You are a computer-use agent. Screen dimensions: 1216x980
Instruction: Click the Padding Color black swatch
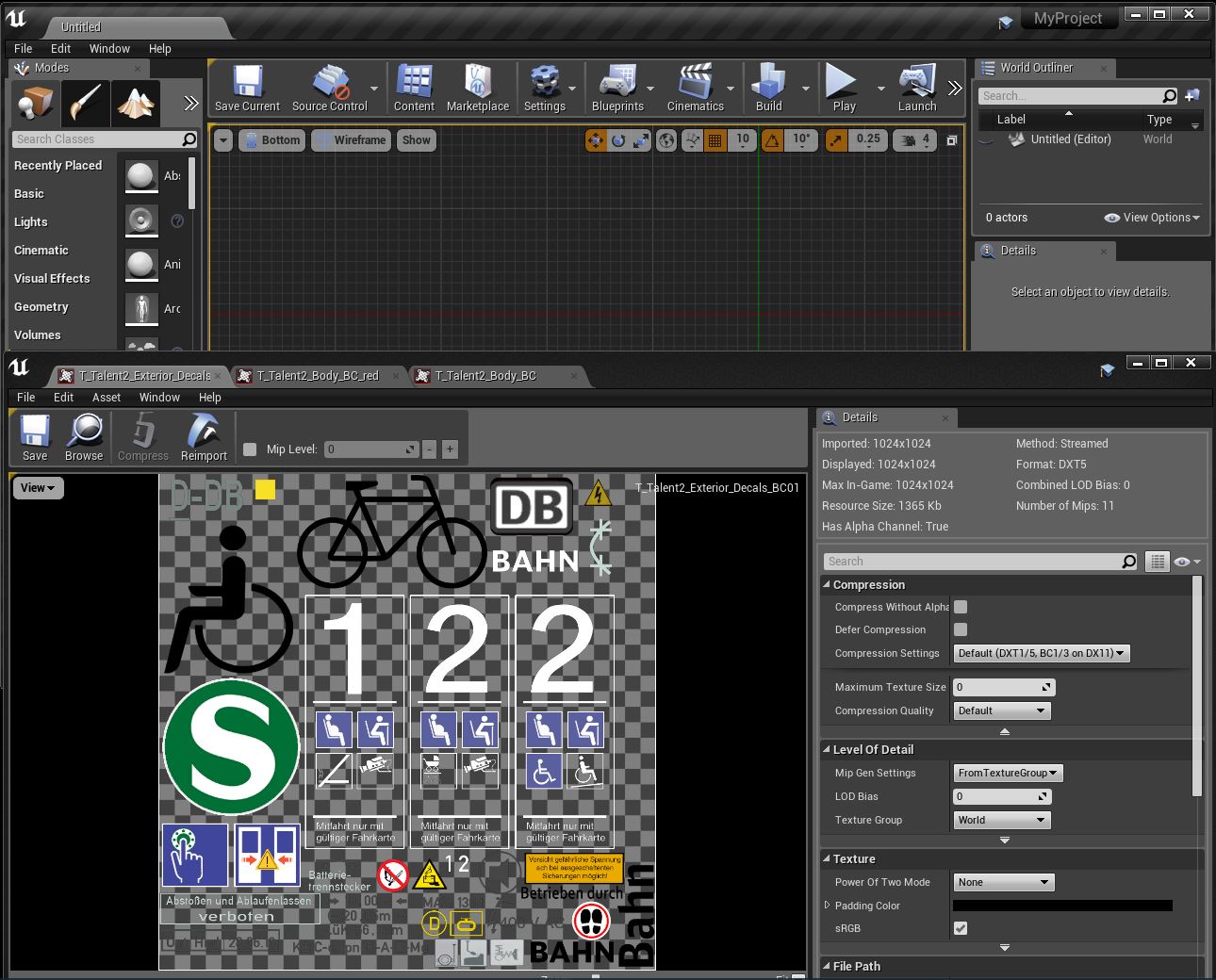coord(1062,906)
